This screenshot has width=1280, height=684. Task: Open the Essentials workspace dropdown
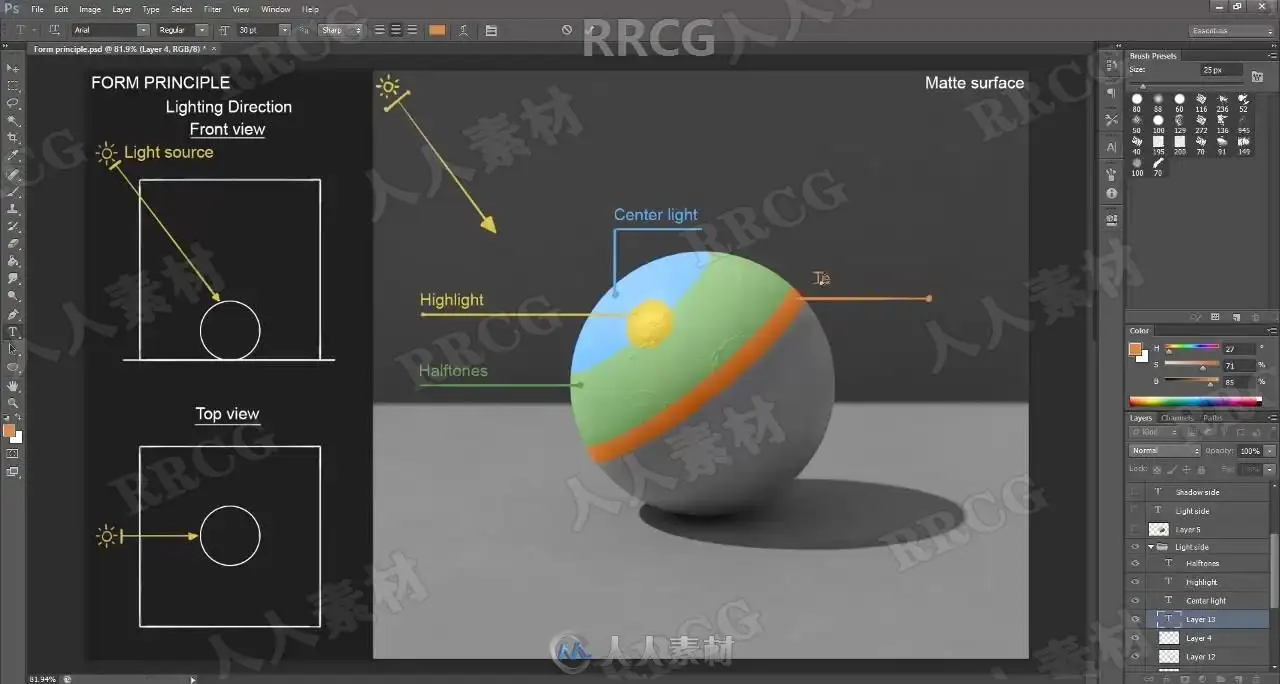coord(1232,30)
